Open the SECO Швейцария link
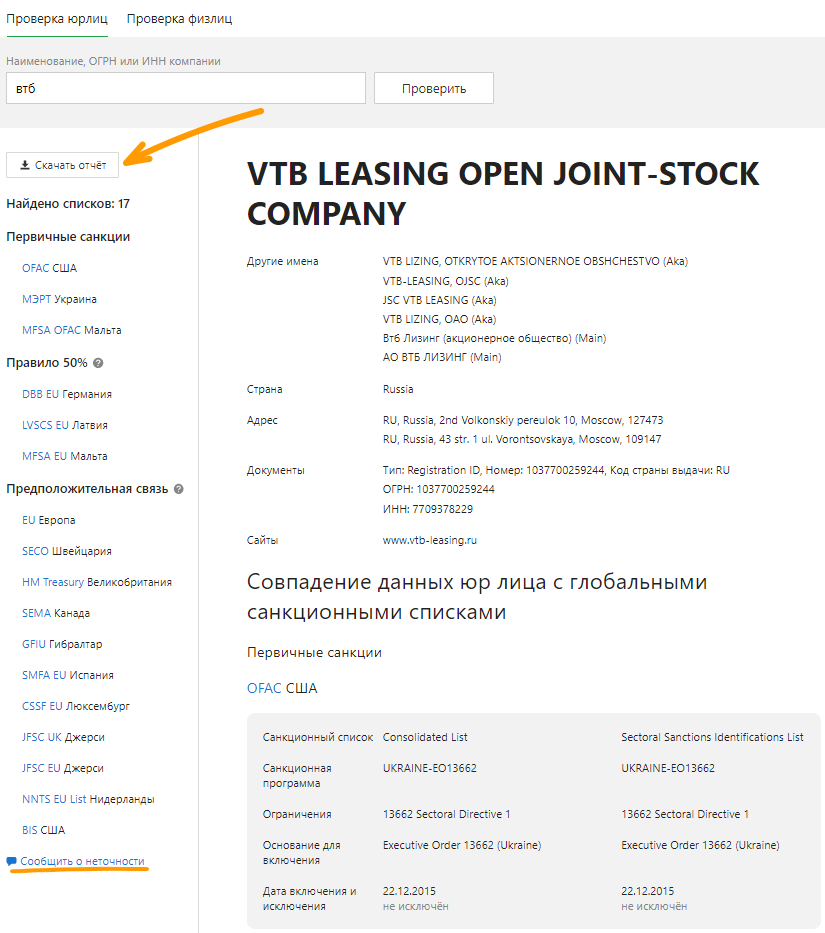Image resolution: width=825 pixels, height=933 pixels. pos(67,551)
